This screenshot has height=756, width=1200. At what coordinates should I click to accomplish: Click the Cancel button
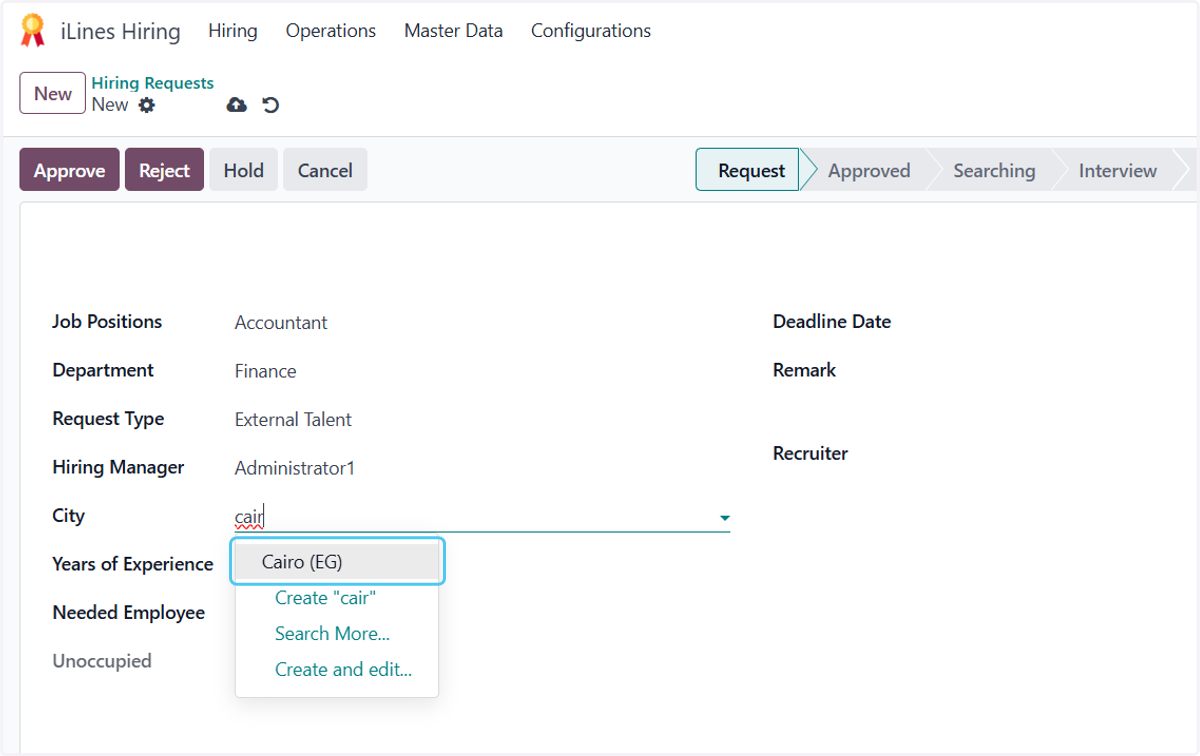pyautogui.click(x=325, y=170)
